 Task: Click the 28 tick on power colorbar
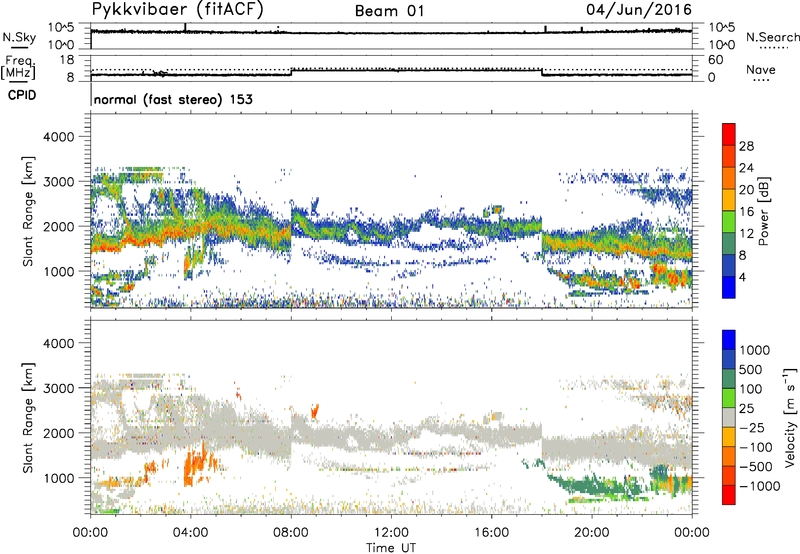coord(746,146)
